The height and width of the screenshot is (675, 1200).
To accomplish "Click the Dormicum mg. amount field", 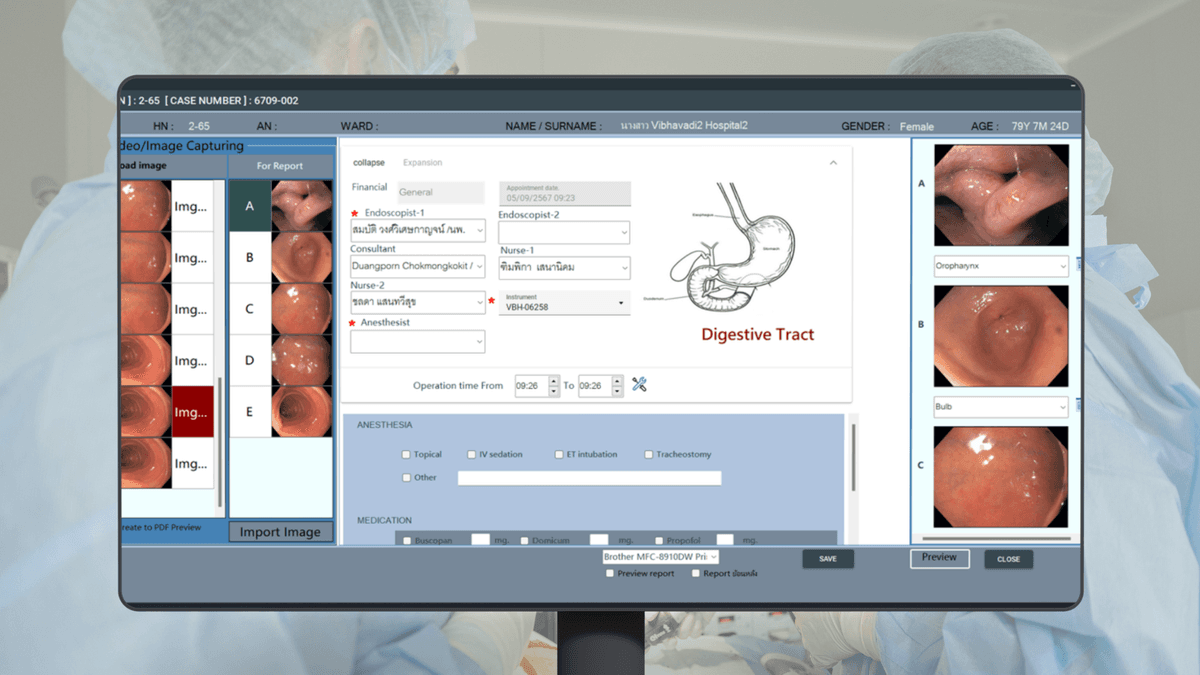I will tap(599, 540).
